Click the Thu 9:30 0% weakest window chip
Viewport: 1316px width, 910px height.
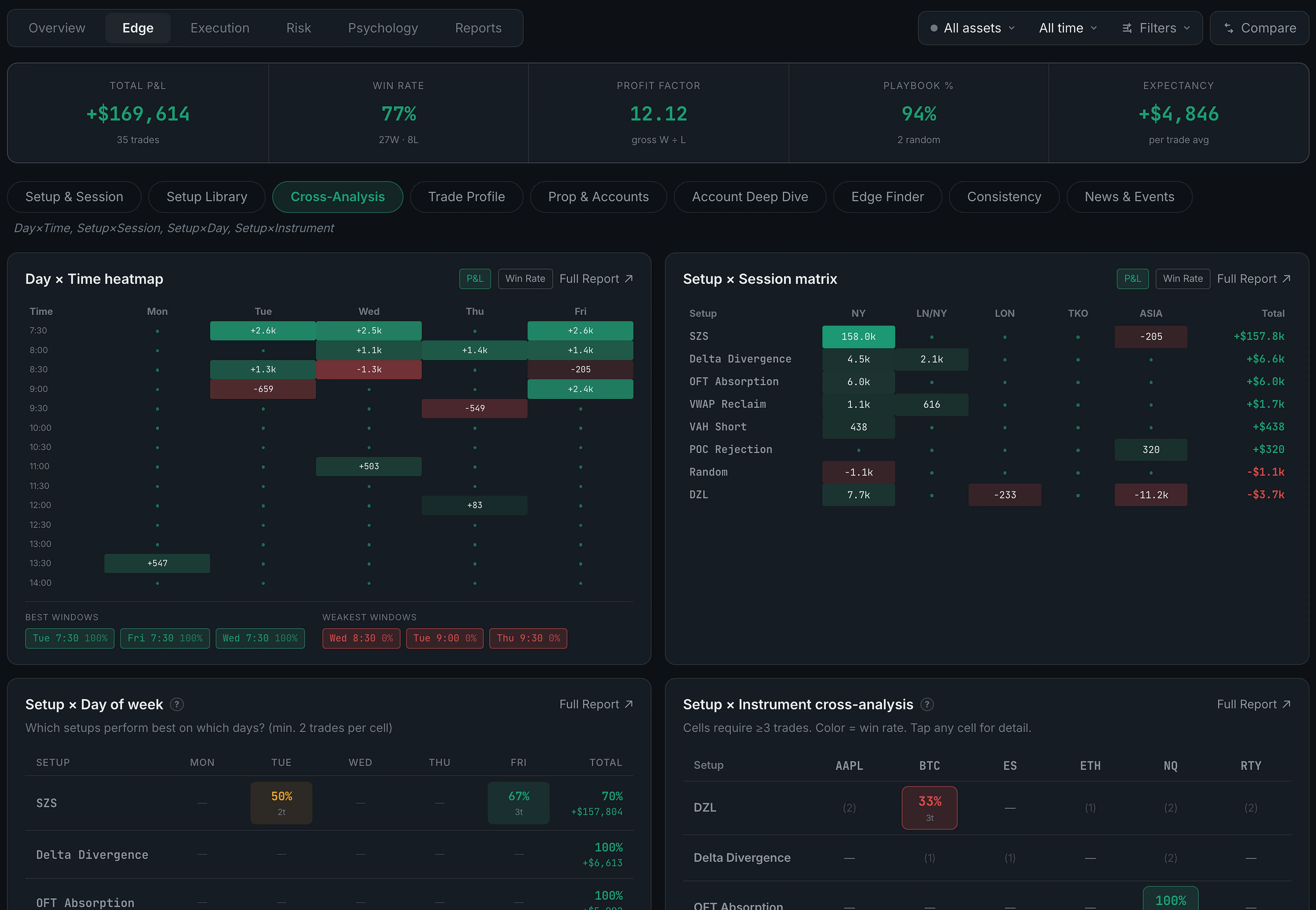click(x=528, y=638)
